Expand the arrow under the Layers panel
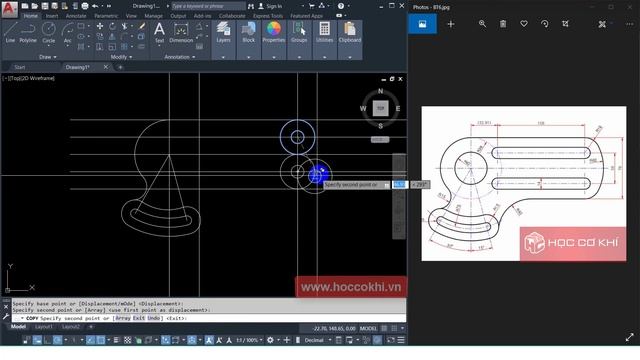Screen dimensions: 640x360 click(223, 58)
